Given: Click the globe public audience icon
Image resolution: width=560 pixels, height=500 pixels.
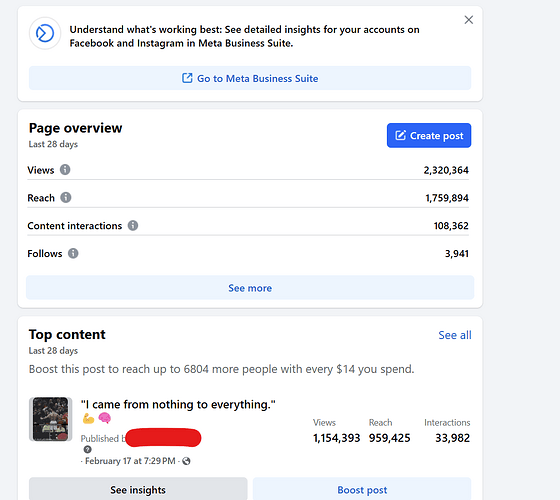Looking at the screenshot, I should click(186, 461).
